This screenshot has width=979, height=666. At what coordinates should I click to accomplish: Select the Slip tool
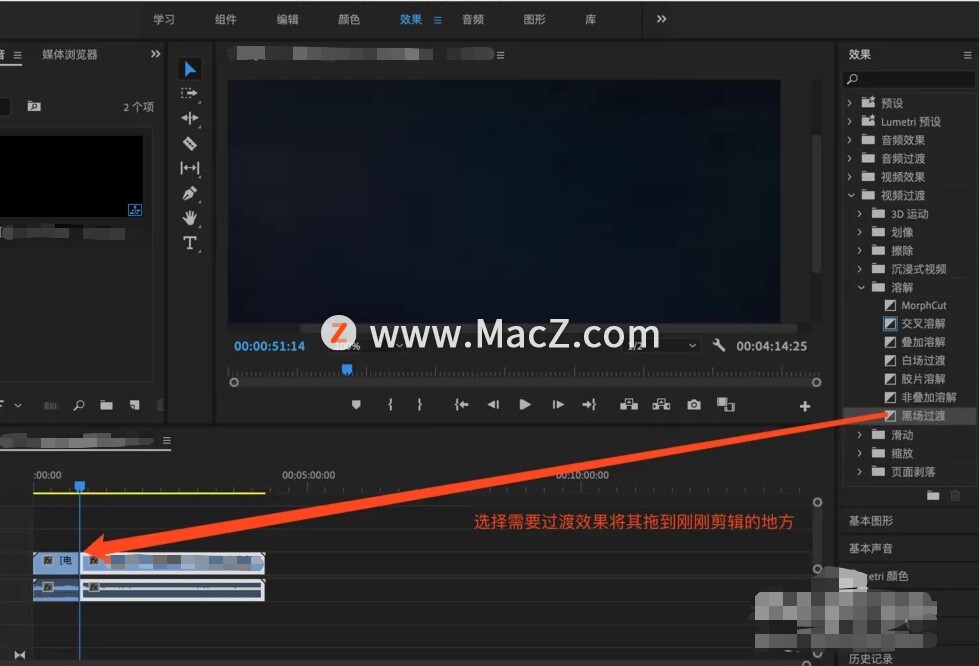pos(190,168)
